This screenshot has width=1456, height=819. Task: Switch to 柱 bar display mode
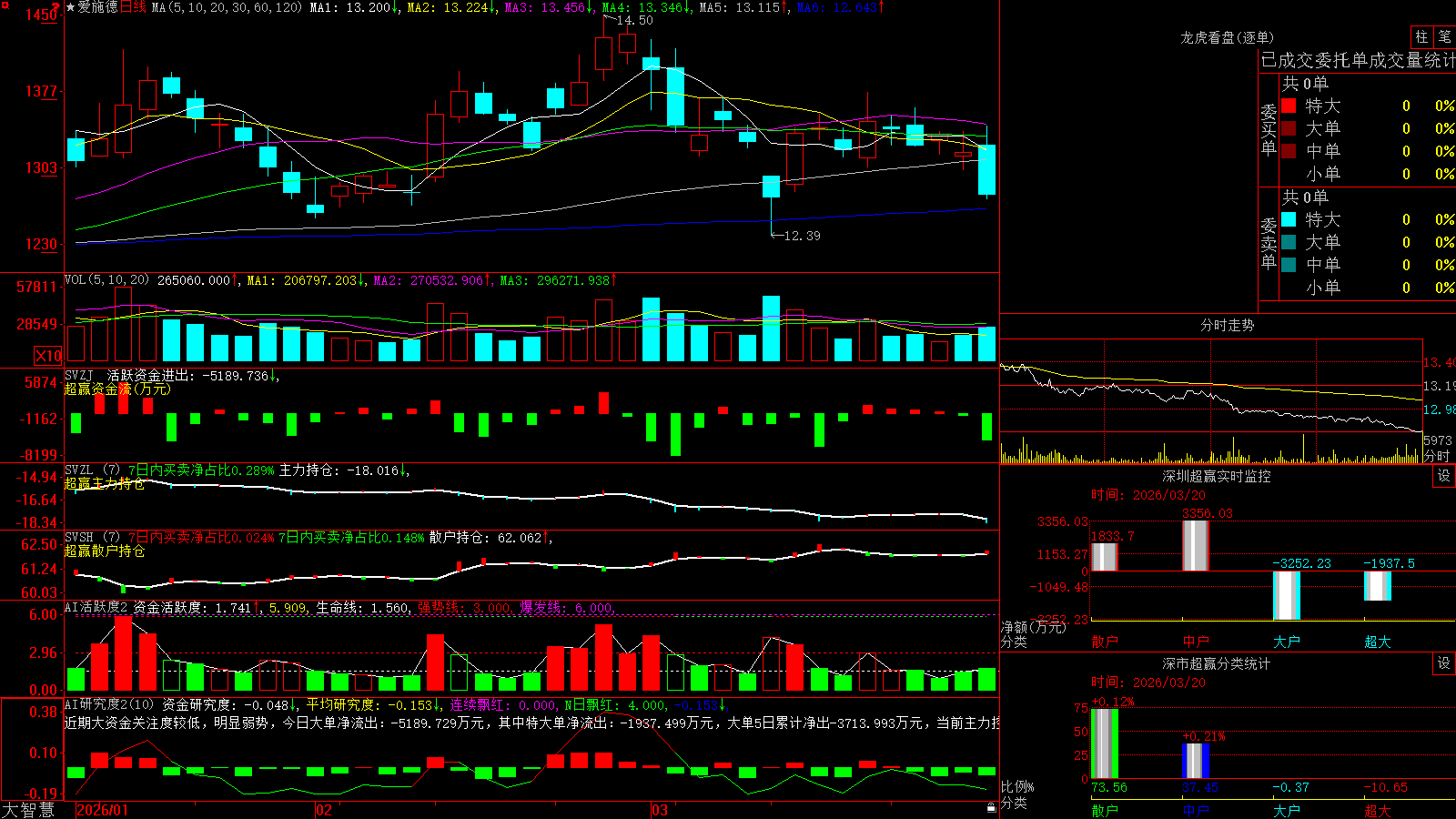coord(1421,37)
